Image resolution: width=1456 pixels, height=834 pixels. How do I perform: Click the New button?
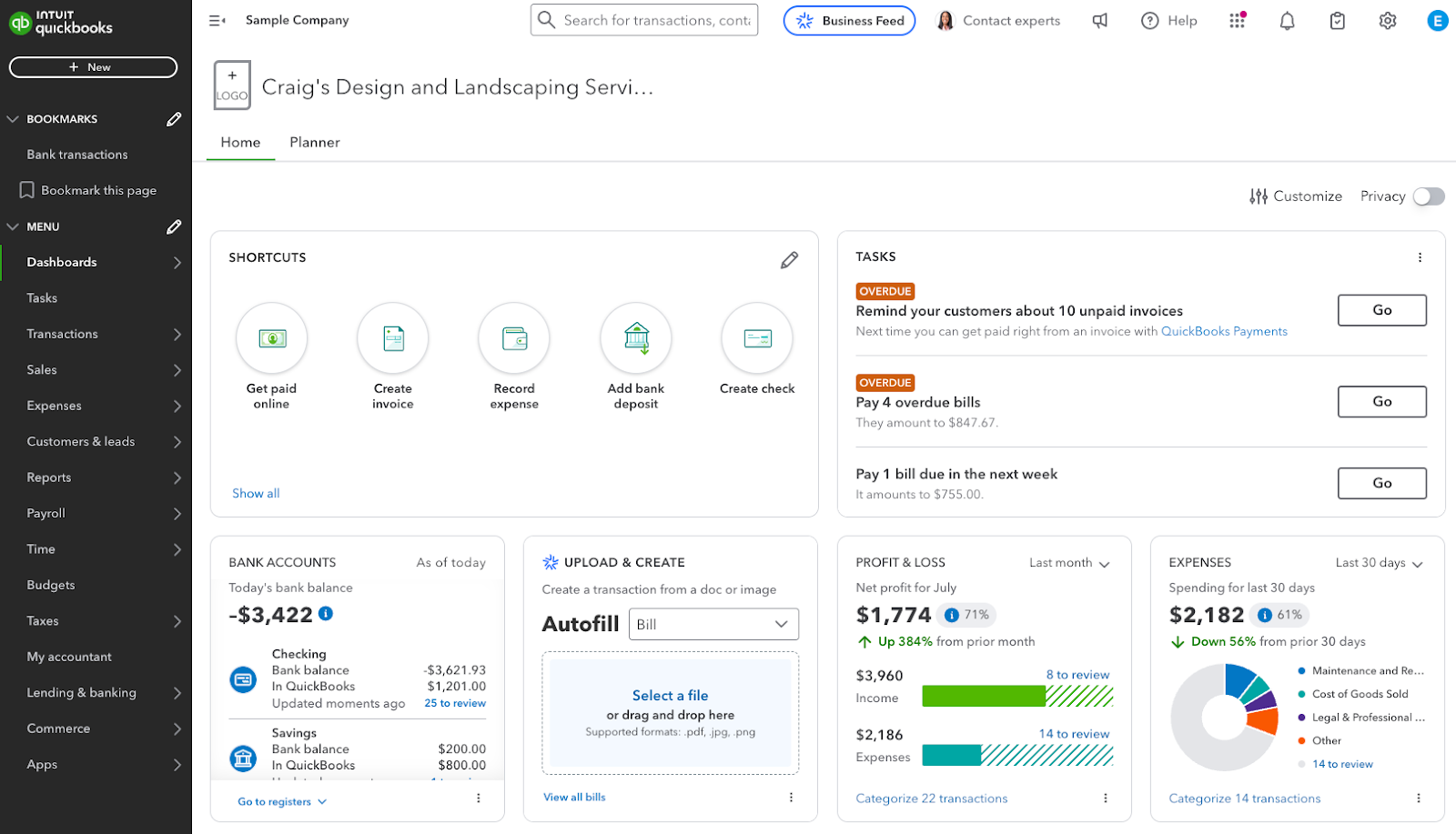93,67
